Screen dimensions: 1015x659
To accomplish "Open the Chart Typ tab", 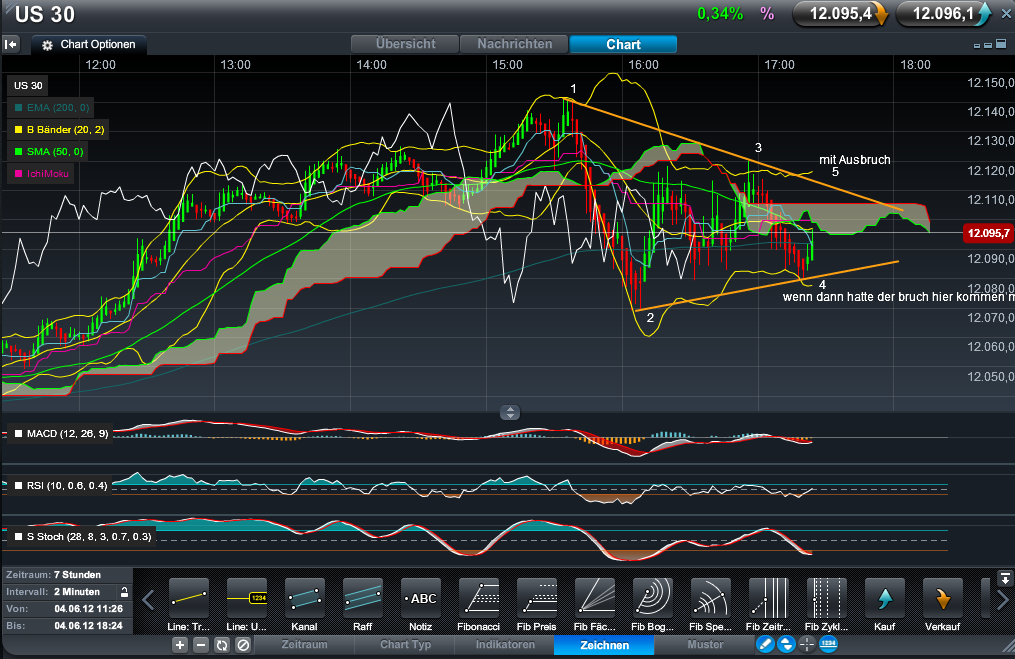I will click(x=405, y=645).
